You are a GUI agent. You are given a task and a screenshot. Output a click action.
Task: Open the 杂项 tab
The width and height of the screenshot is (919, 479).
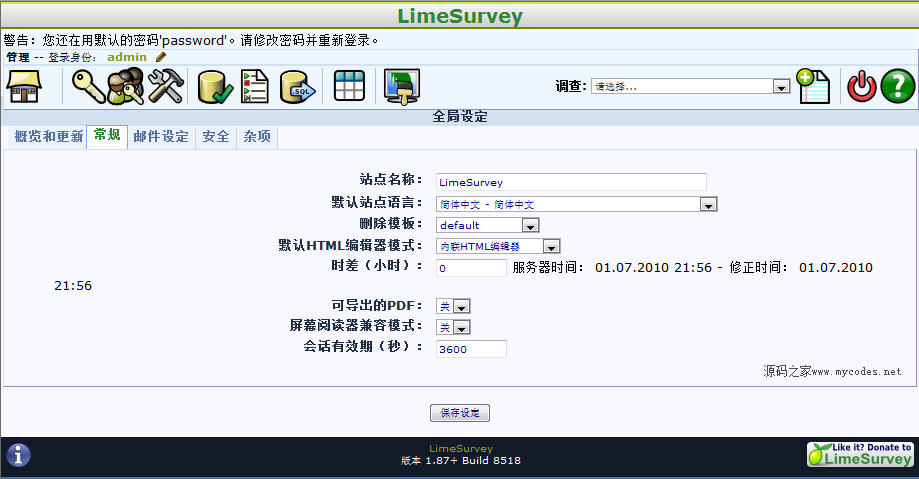pos(257,137)
